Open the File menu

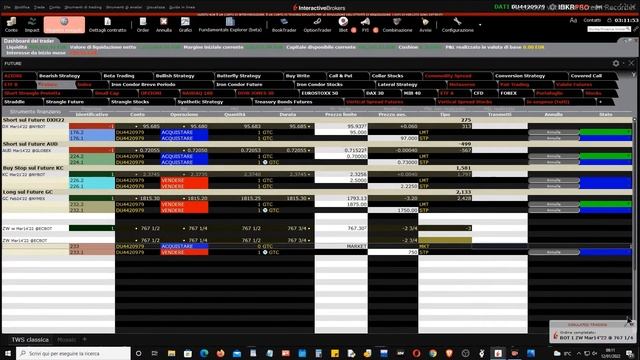coord(7,7)
